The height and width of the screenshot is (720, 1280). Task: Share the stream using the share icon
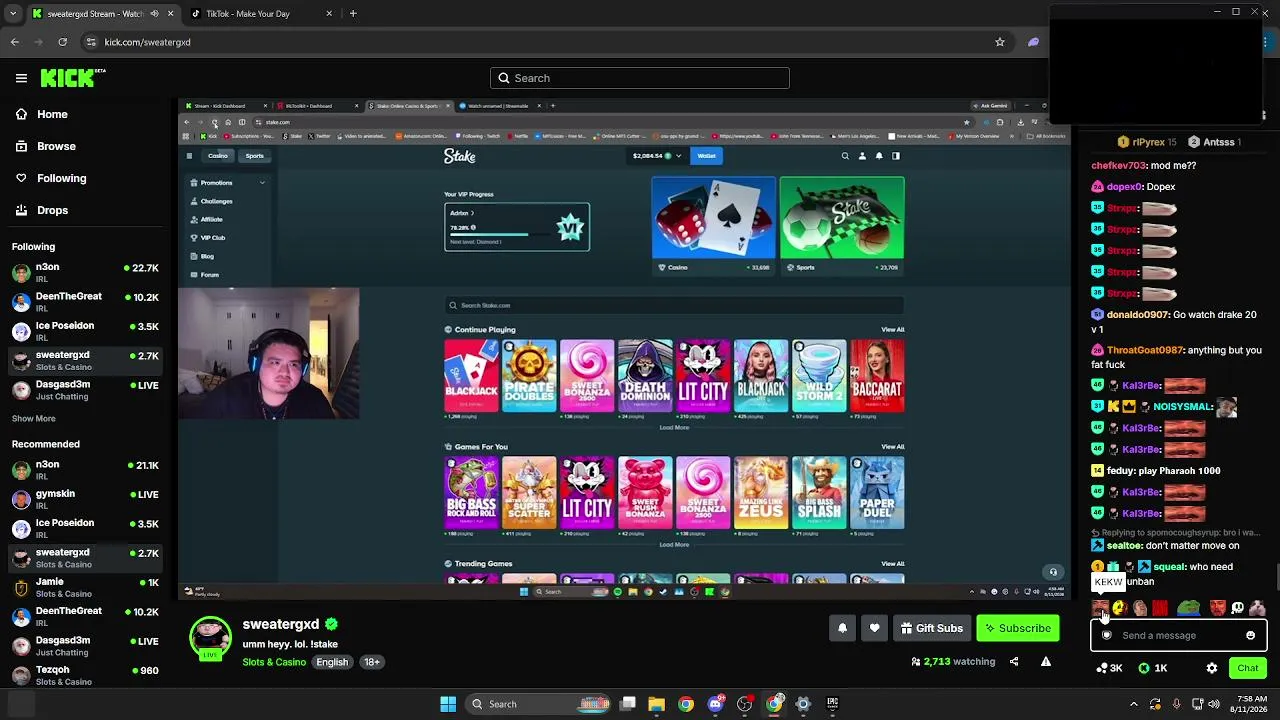tap(1014, 661)
